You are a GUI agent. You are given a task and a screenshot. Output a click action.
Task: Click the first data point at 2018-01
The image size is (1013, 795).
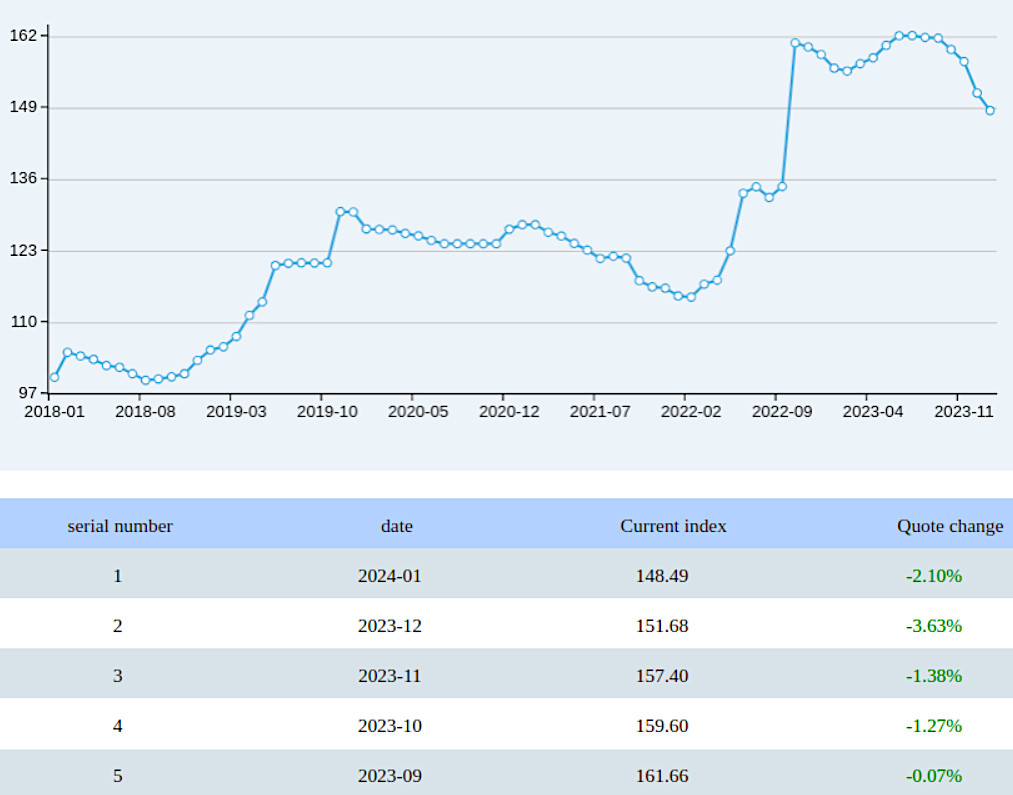tap(53, 378)
